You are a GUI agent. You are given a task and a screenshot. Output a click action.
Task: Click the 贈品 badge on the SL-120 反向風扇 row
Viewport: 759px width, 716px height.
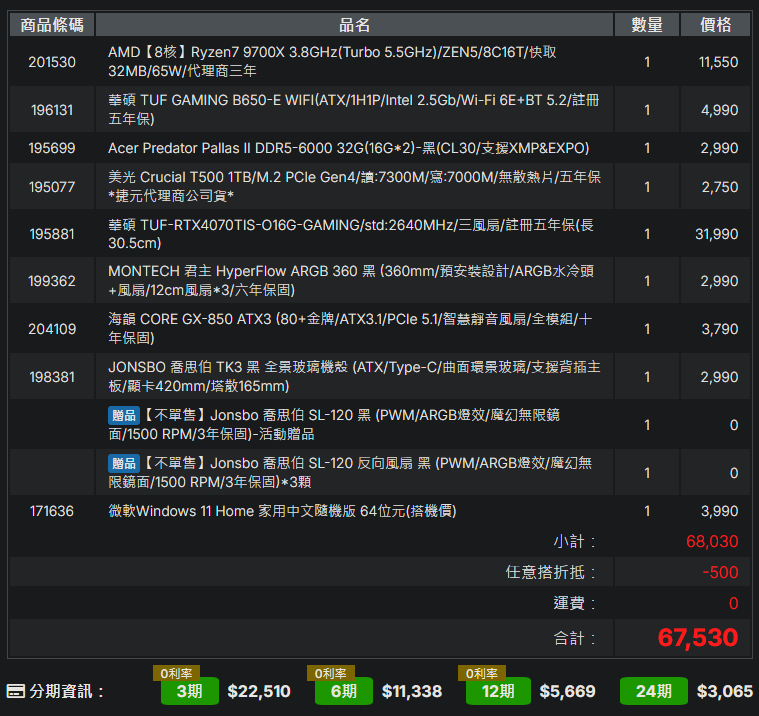point(123,463)
